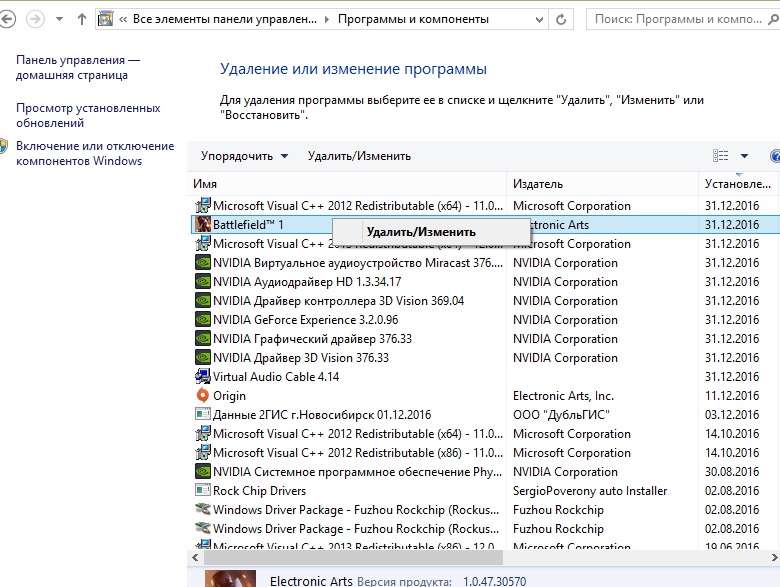Image resolution: width=780 pixels, height=587 pixels.
Task: Click the Control Panel address bar icon
Action: [105, 19]
